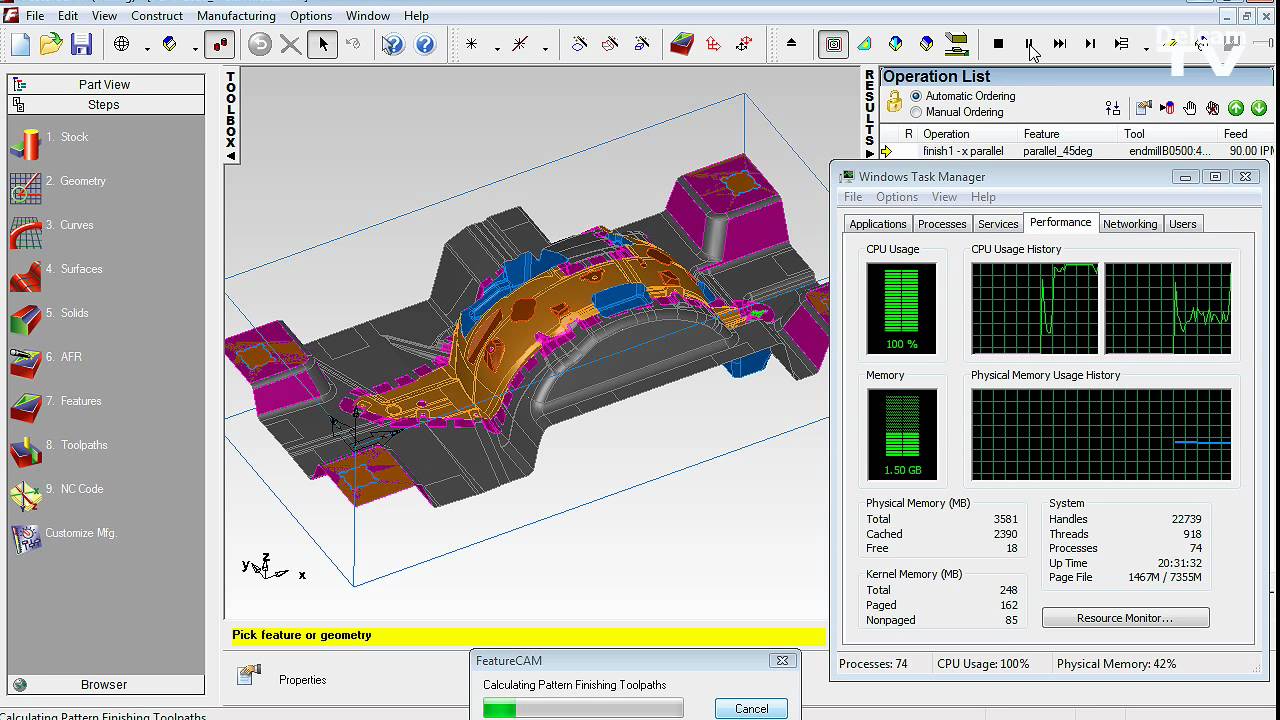Expand the globe view dropdown arrow
The height and width of the screenshot is (720, 1280).
pyautogui.click(x=146, y=47)
